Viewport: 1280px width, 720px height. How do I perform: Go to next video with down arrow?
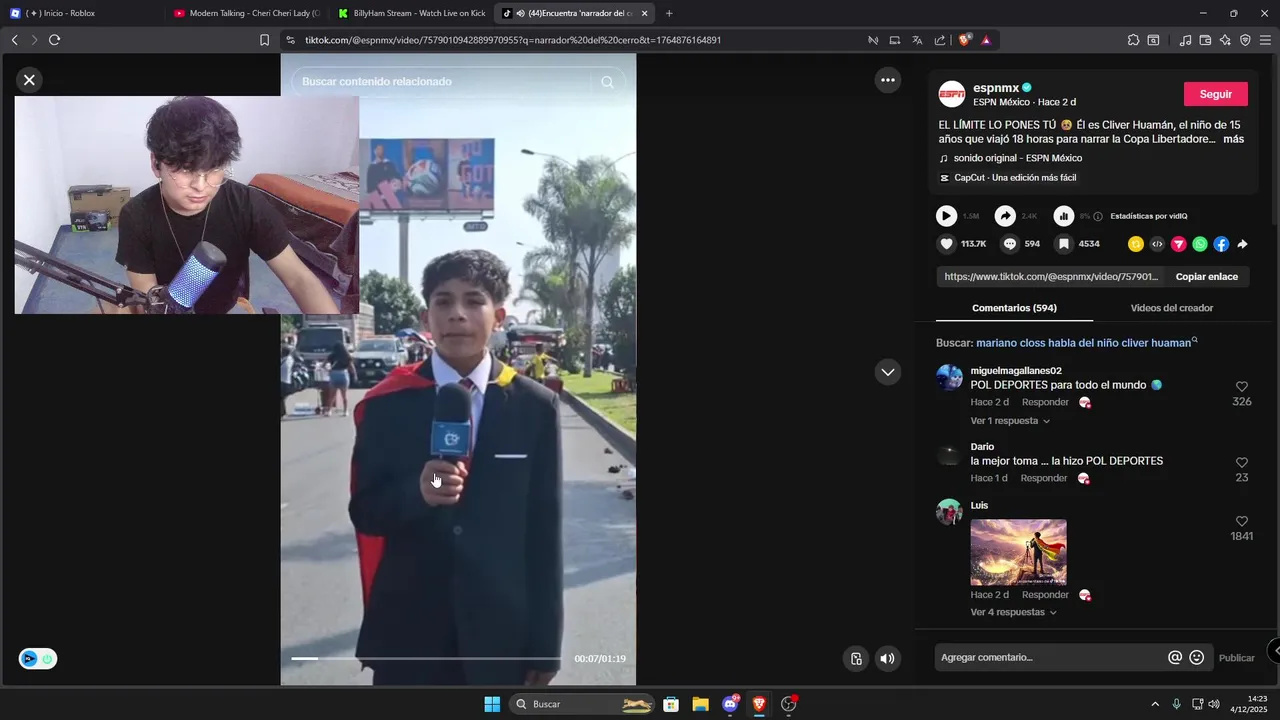(x=888, y=372)
